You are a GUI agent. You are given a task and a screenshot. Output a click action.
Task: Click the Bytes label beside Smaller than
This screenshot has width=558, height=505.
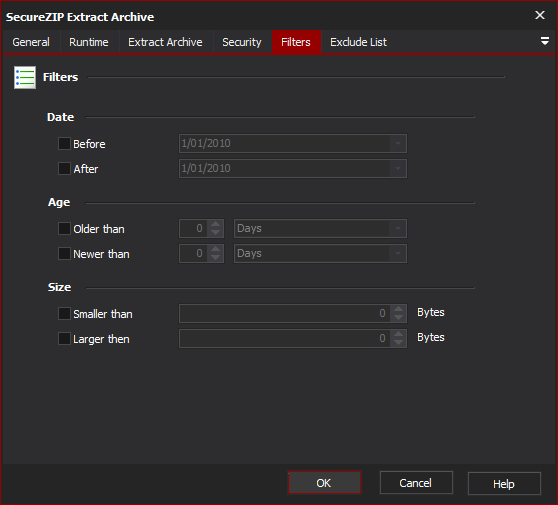click(431, 312)
